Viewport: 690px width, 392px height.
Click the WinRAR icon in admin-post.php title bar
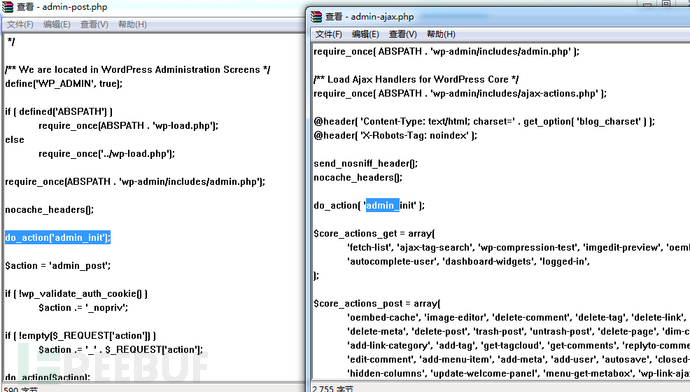click(x=8, y=7)
